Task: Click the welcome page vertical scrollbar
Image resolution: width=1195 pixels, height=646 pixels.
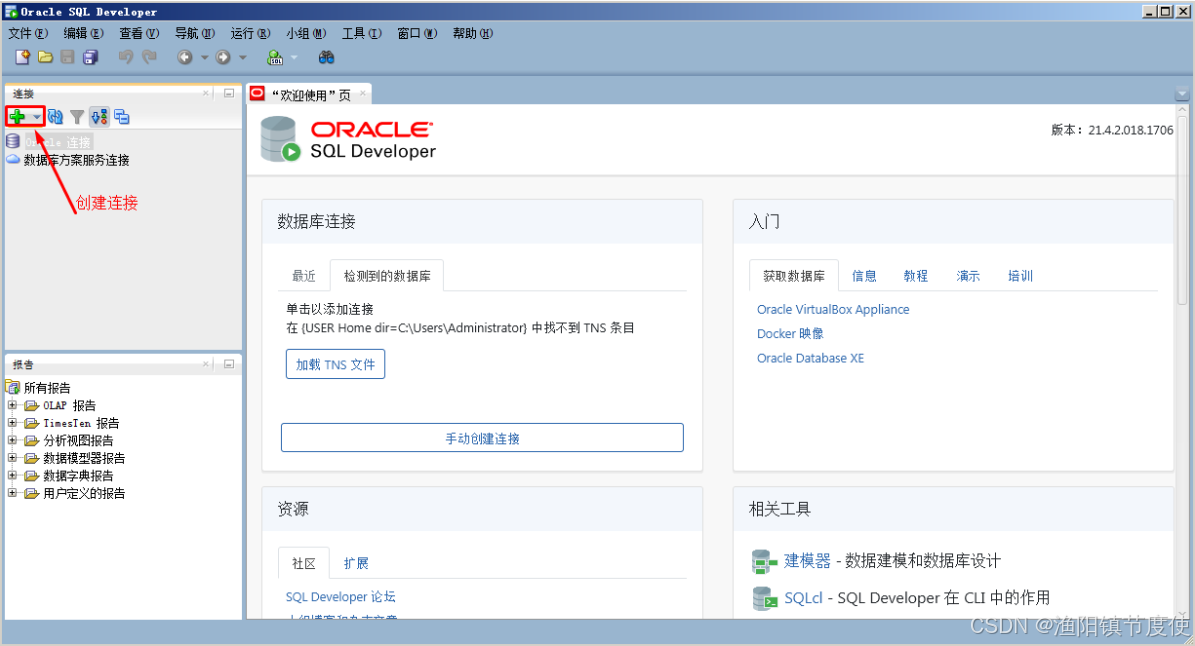Action: pyautogui.click(x=1182, y=209)
